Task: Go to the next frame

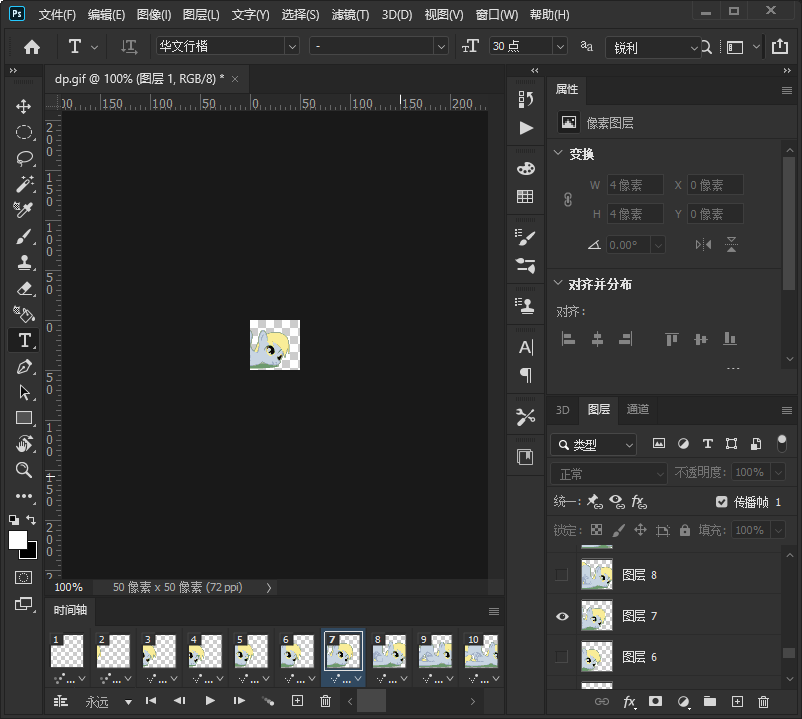Action: click(239, 701)
